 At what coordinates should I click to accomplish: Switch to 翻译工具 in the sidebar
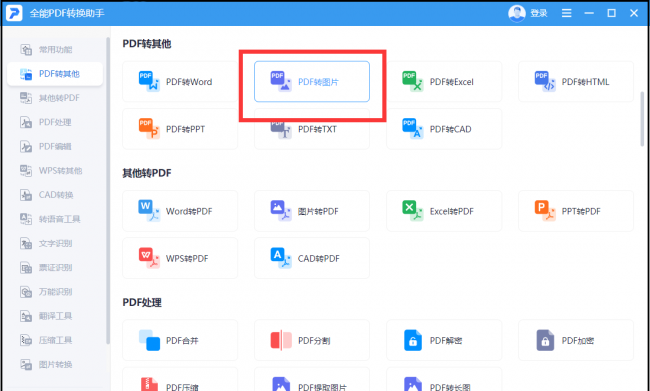[55, 316]
